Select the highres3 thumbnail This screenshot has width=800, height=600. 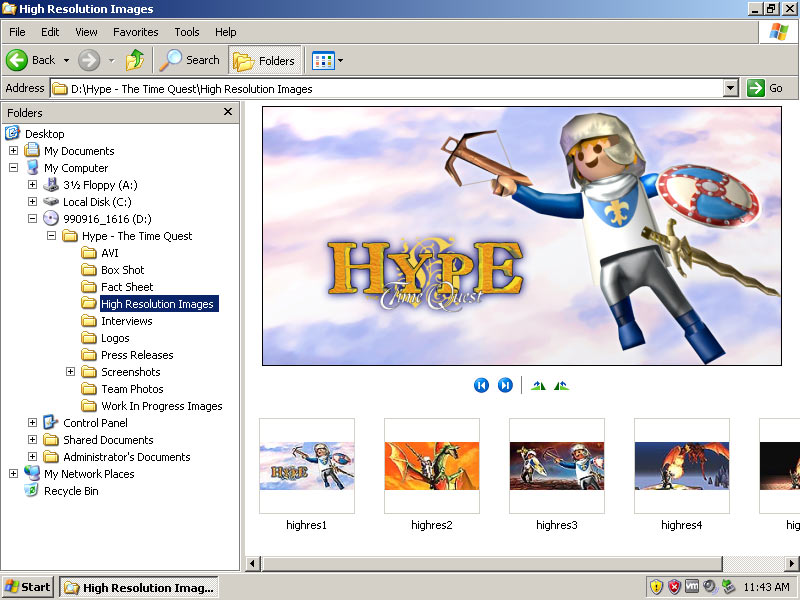pos(557,466)
